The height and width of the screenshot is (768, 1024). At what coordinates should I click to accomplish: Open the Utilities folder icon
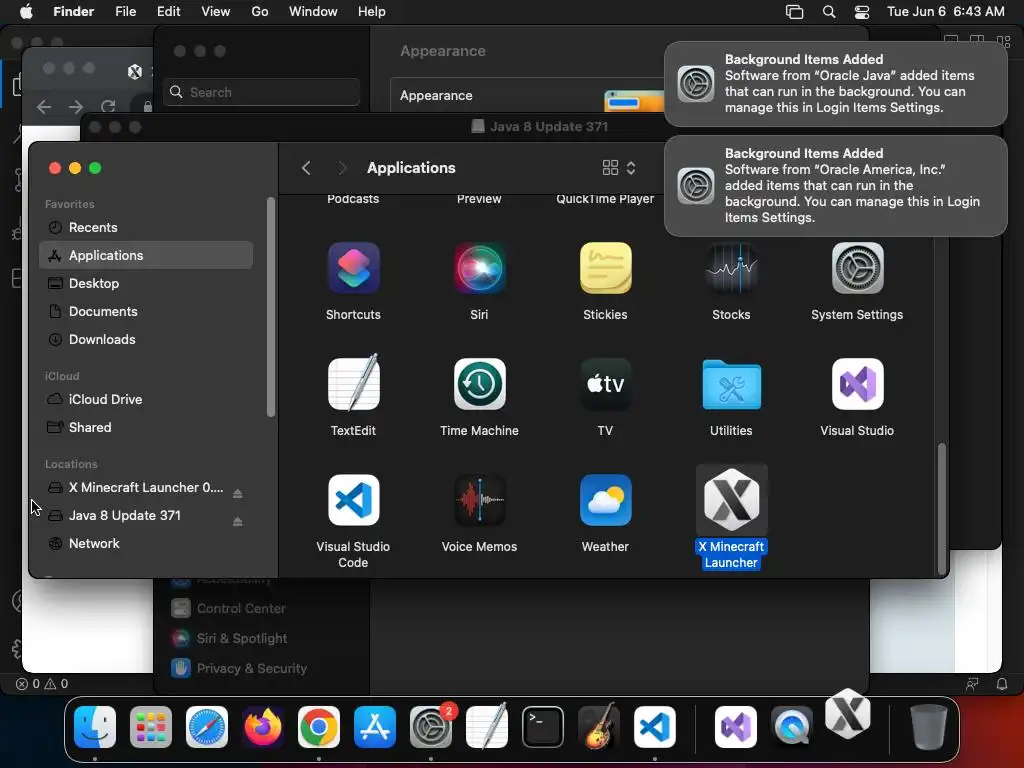click(x=731, y=385)
